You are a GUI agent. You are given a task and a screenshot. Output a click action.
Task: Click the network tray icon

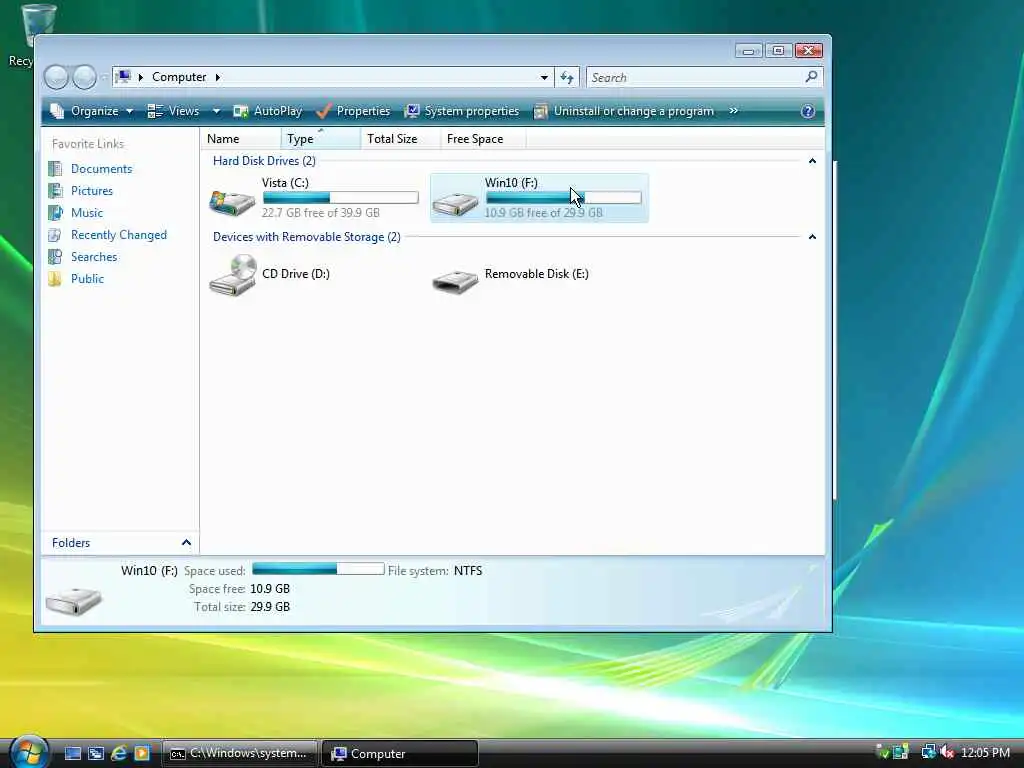(x=927, y=753)
